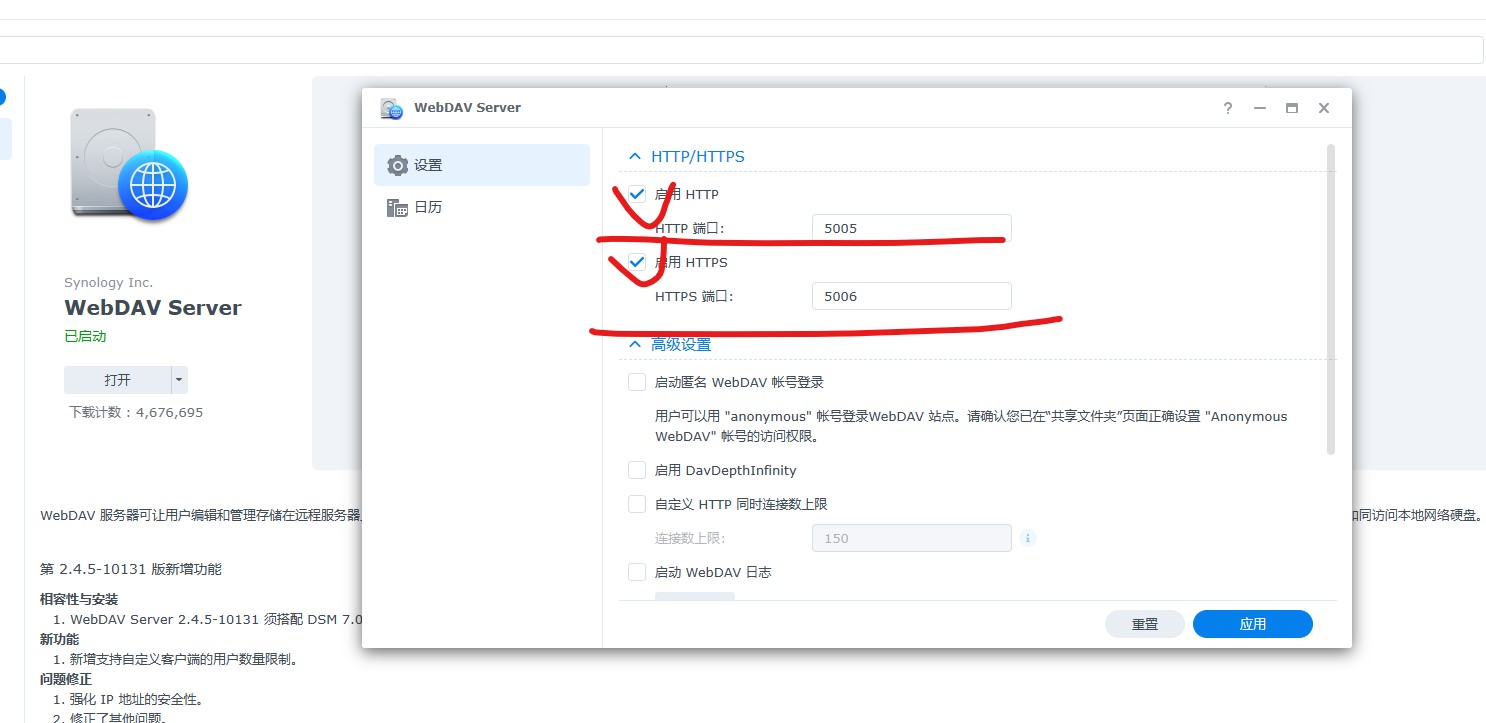This screenshot has width=1486, height=723.
Task: Minimize the WebDAV Server dialog
Action: click(x=1260, y=108)
